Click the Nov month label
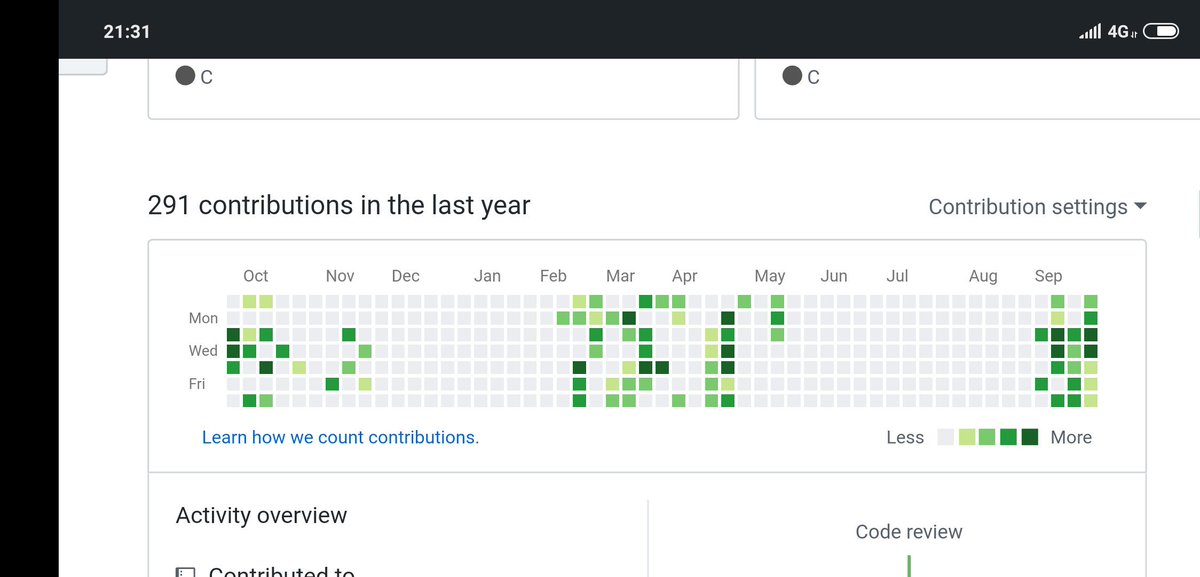Image resolution: width=1200 pixels, height=577 pixels. 340,276
